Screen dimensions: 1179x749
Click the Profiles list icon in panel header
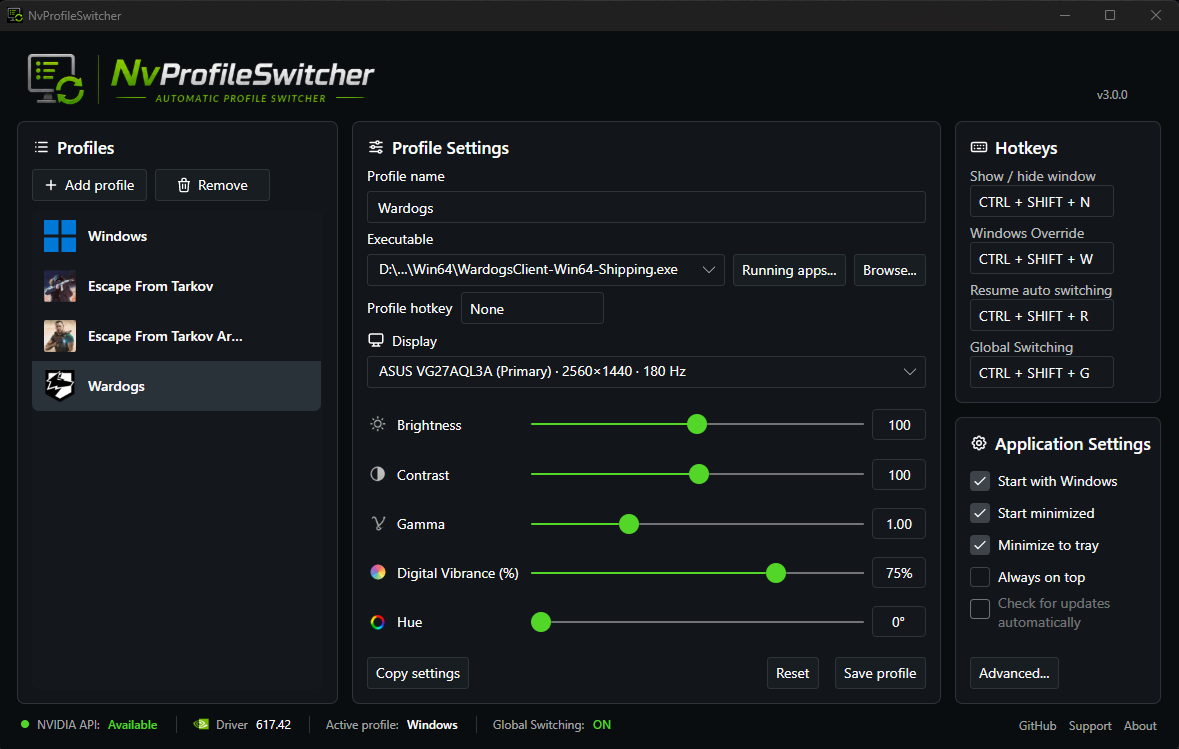click(41, 147)
